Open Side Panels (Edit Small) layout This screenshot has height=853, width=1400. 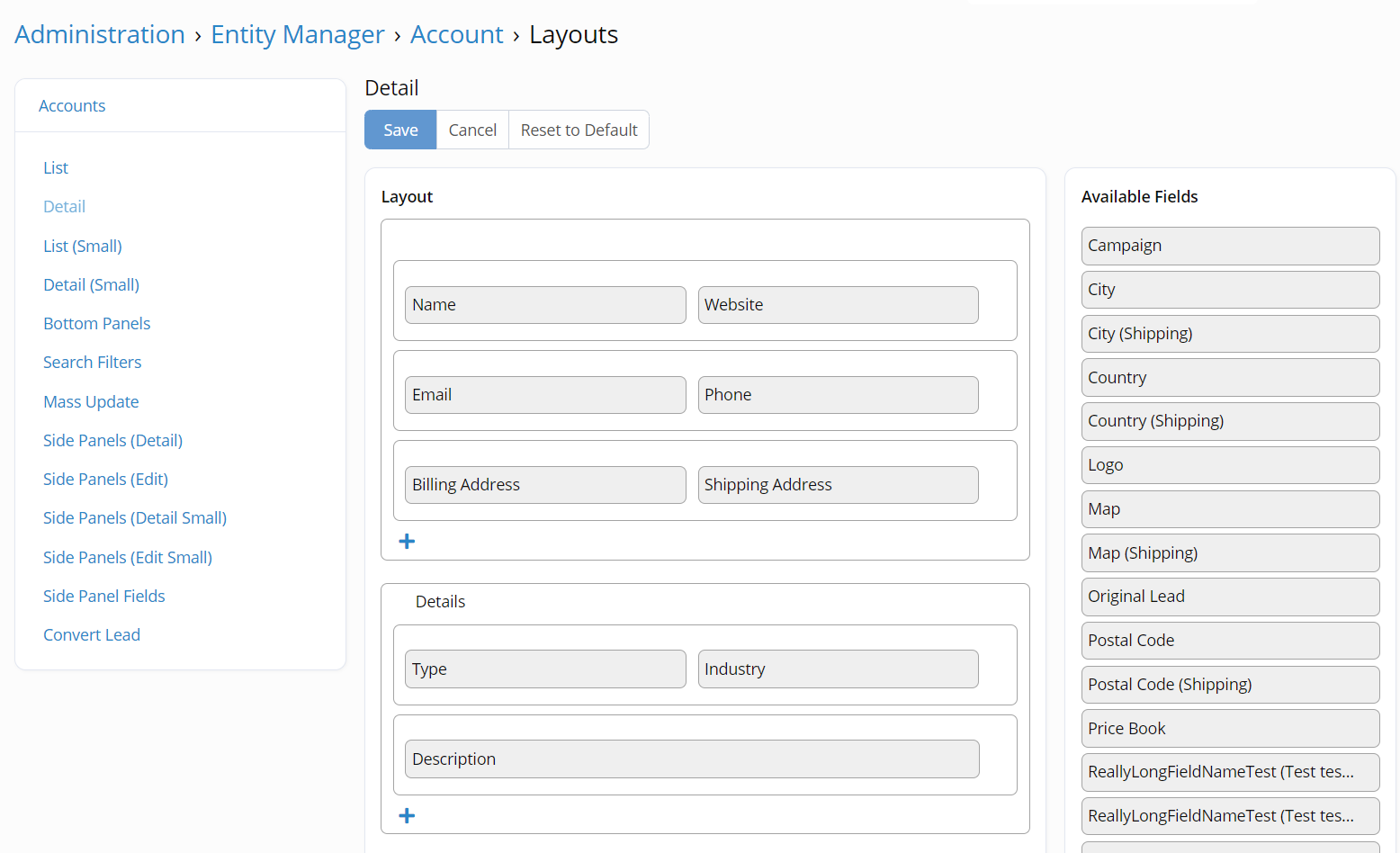point(128,557)
